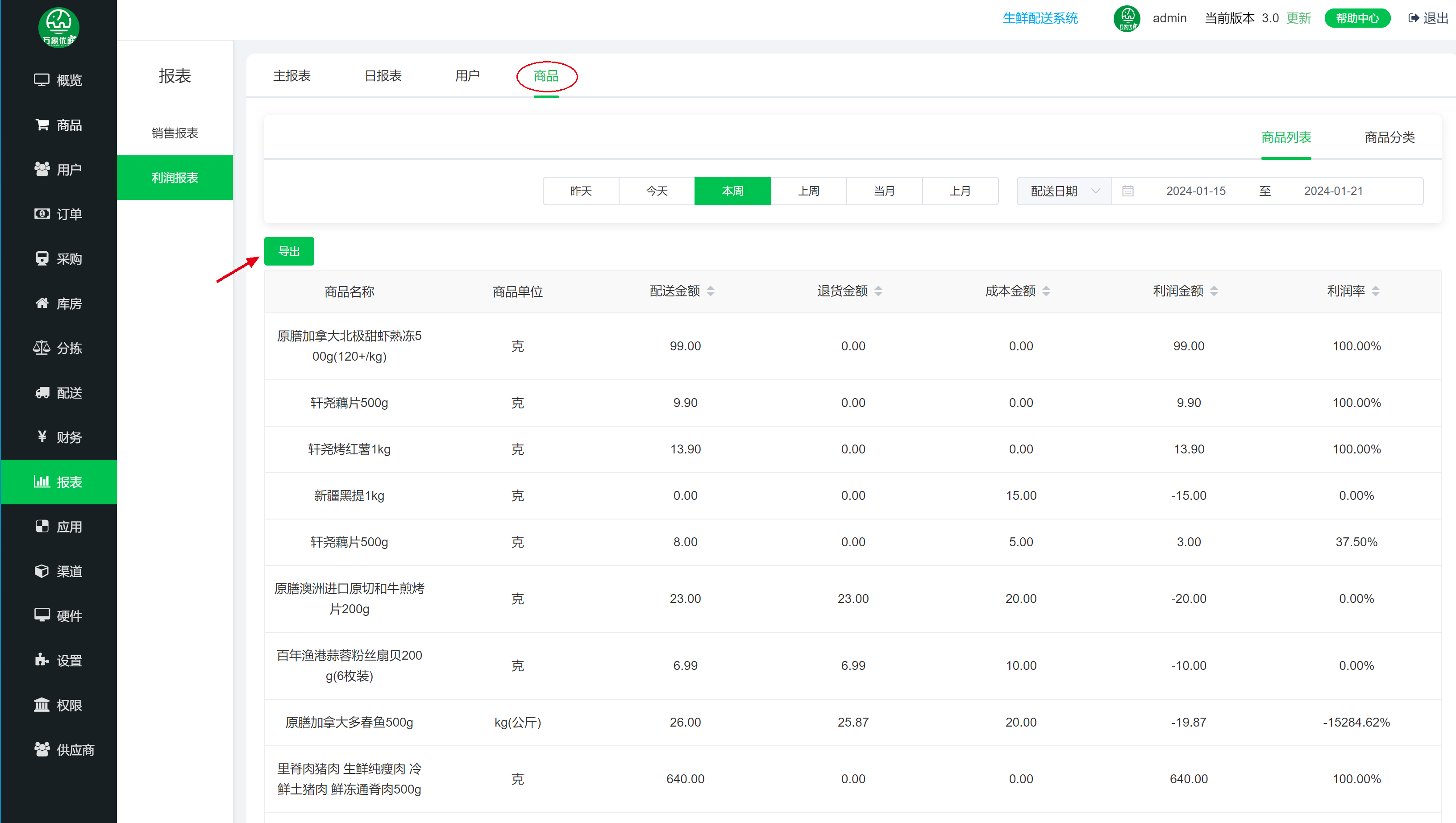Click the calendar icon in date range
The width and height of the screenshot is (1456, 823).
click(1127, 191)
